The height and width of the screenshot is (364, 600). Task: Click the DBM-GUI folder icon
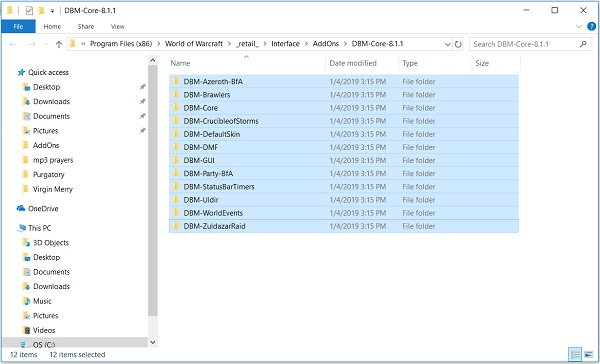176,160
